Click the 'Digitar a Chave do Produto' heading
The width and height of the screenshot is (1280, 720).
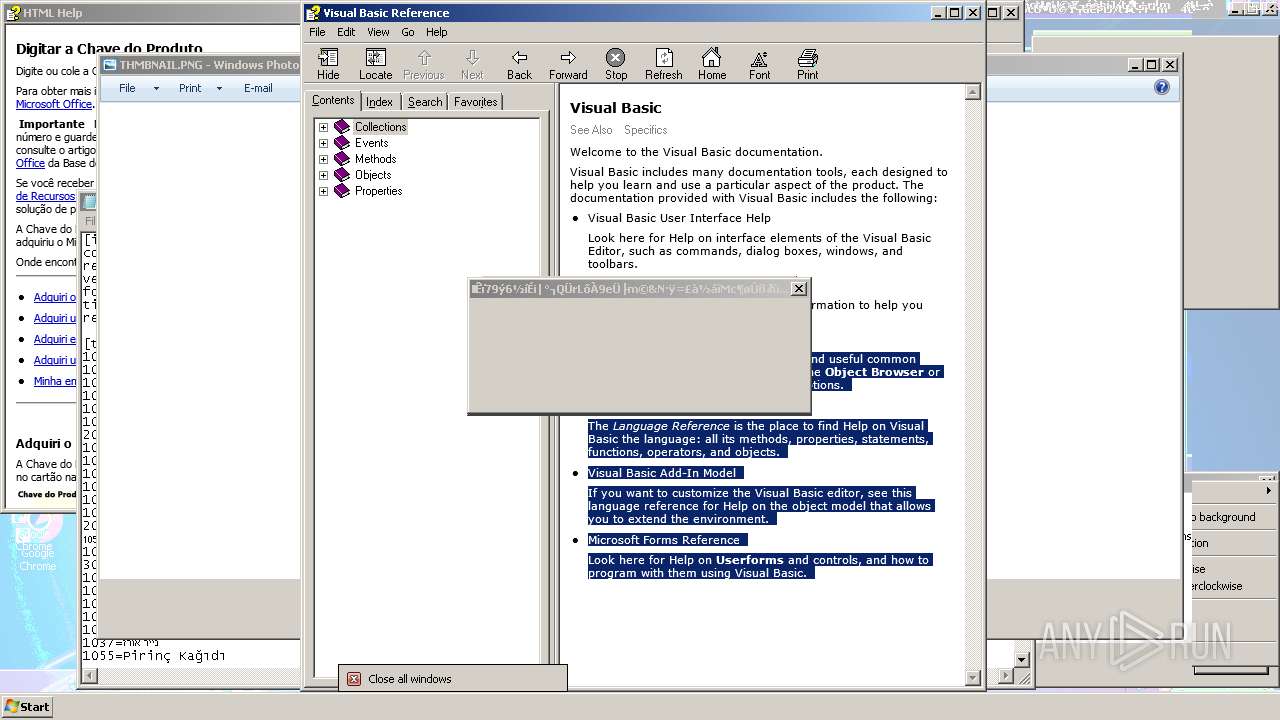click(x=109, y=48)
